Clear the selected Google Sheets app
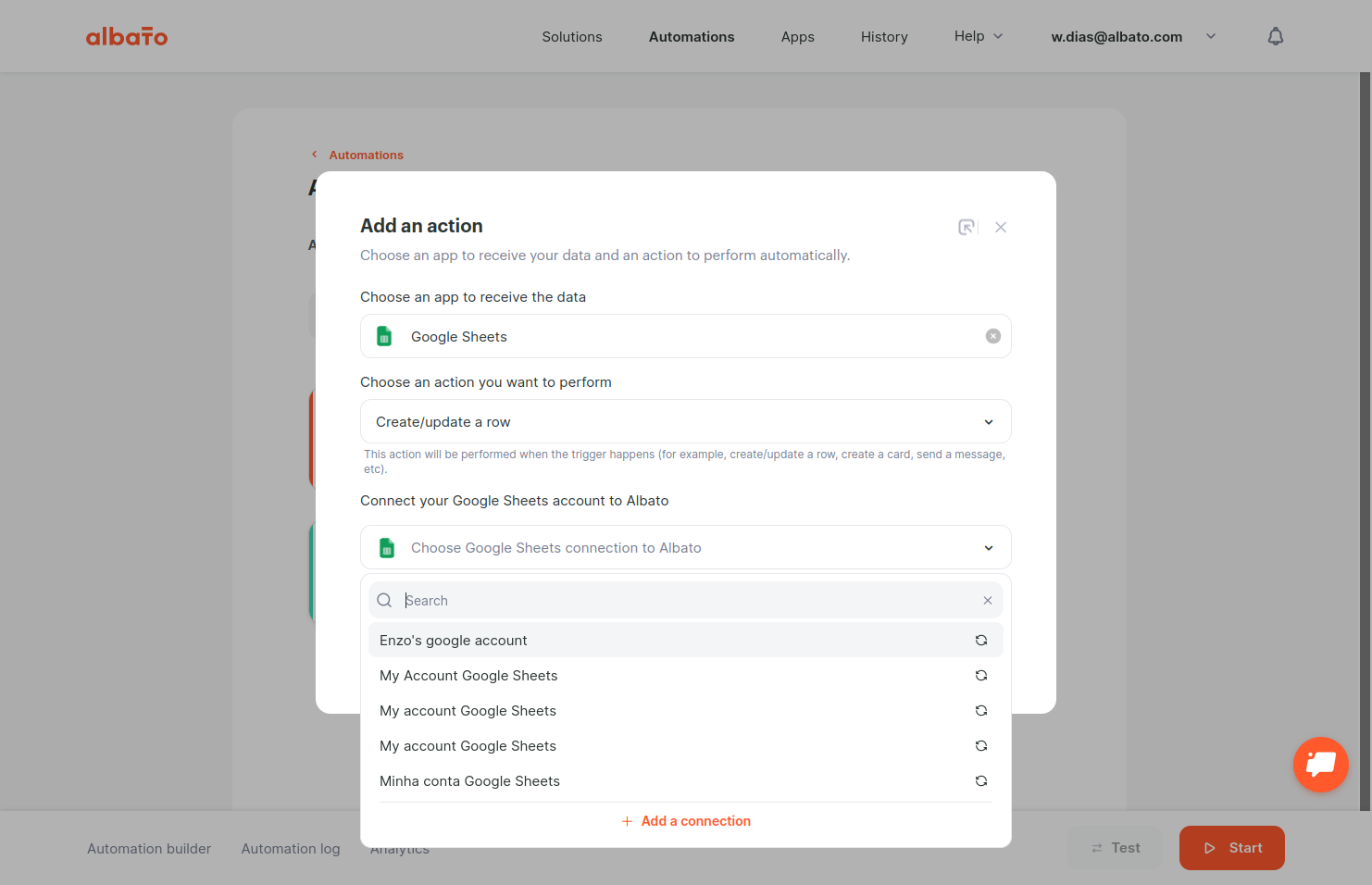 [x=993, y=336]
